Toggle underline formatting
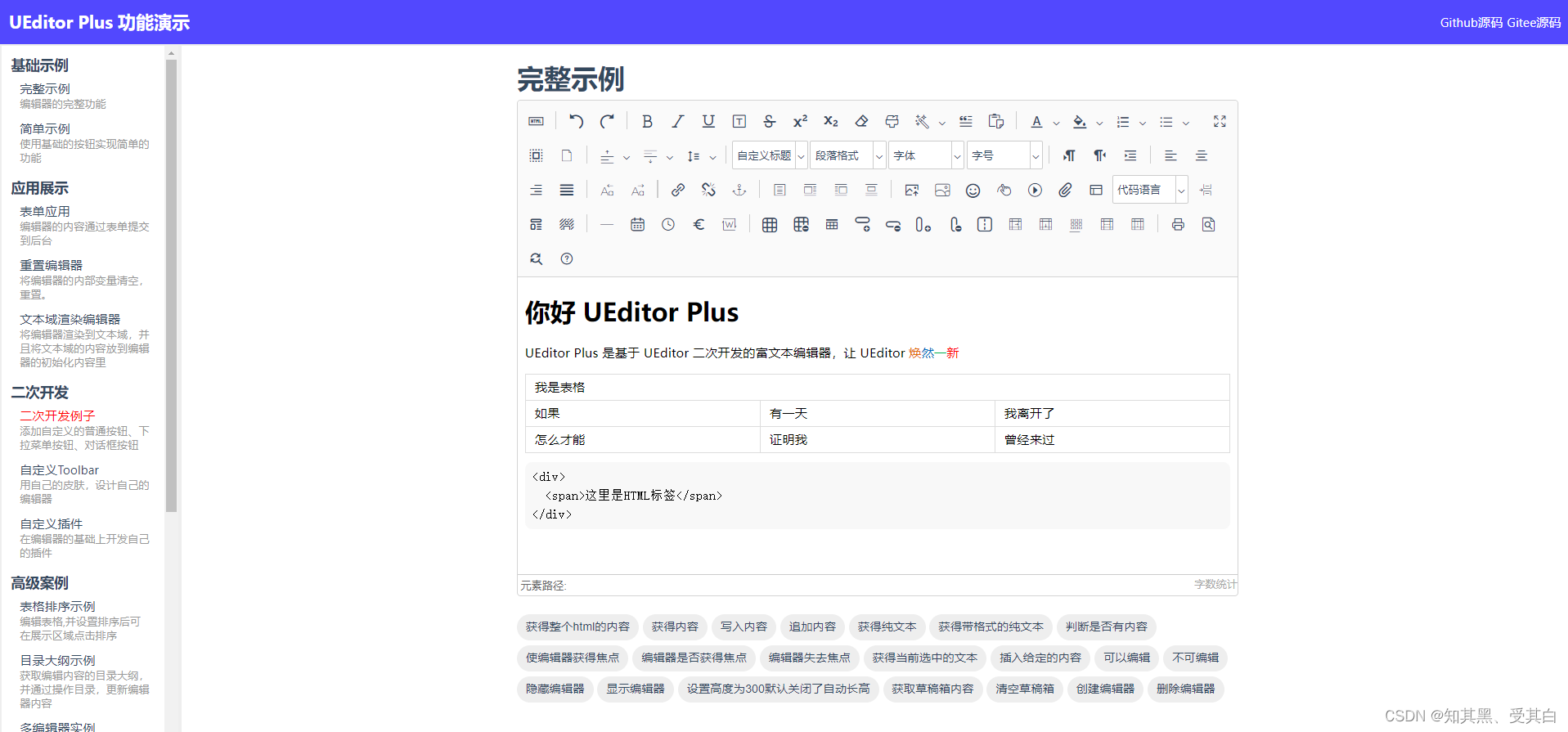1568x732 pixels. point(708,122)
